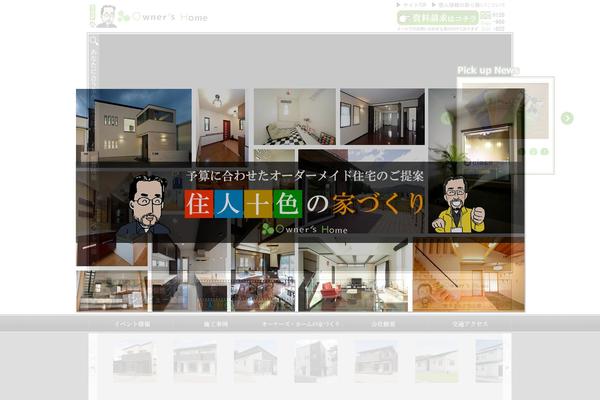Show previous Pick up News slide arrow
The image size is (600, 400).
pos(446,118)
